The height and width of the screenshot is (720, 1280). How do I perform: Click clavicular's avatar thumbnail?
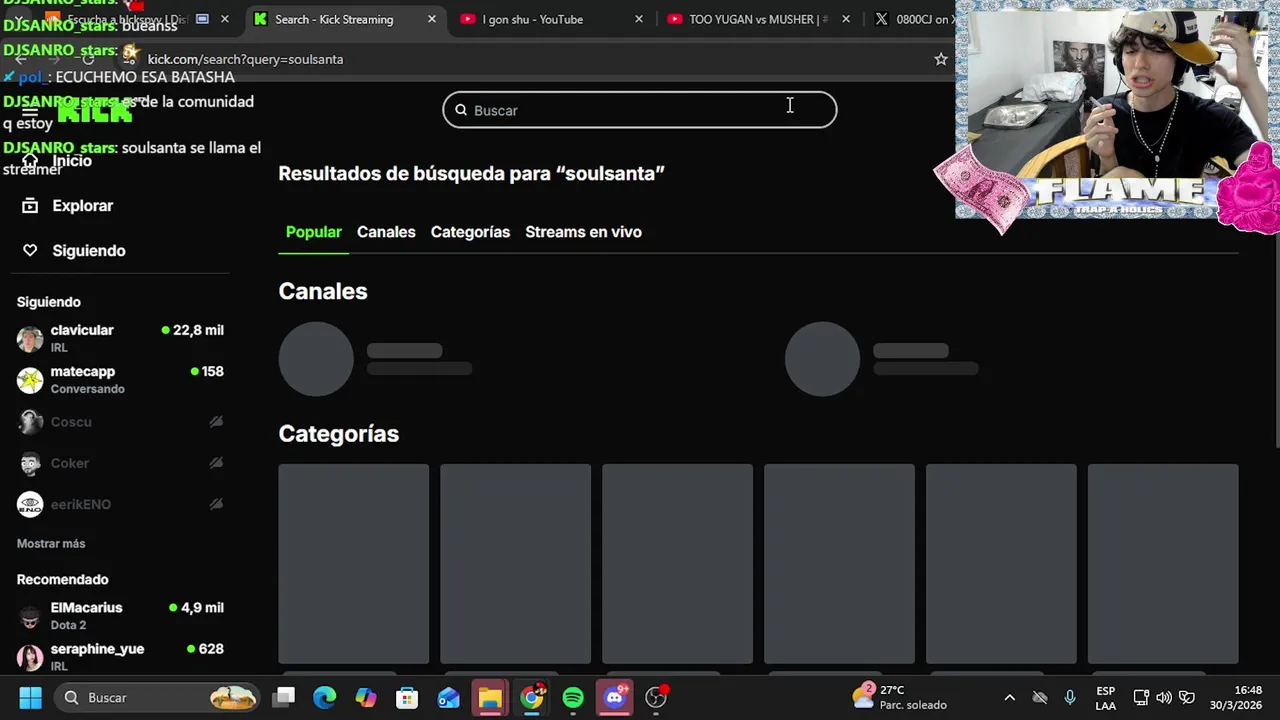[x=30, y=339]
